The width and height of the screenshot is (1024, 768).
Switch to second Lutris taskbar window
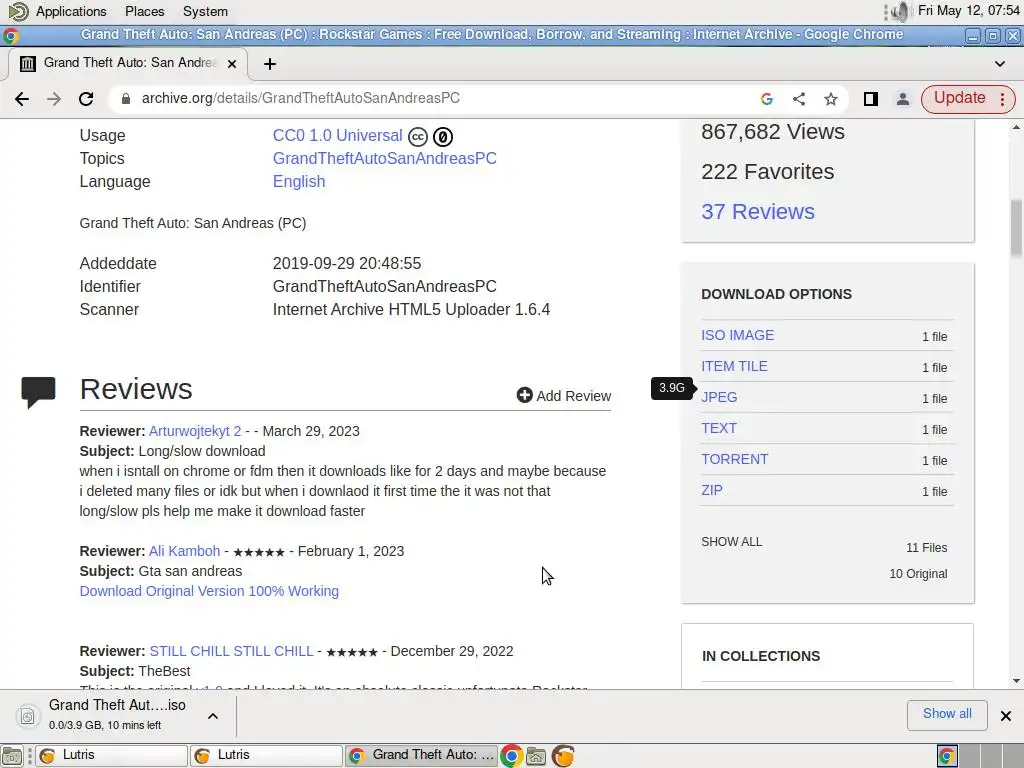click(266, 755)
